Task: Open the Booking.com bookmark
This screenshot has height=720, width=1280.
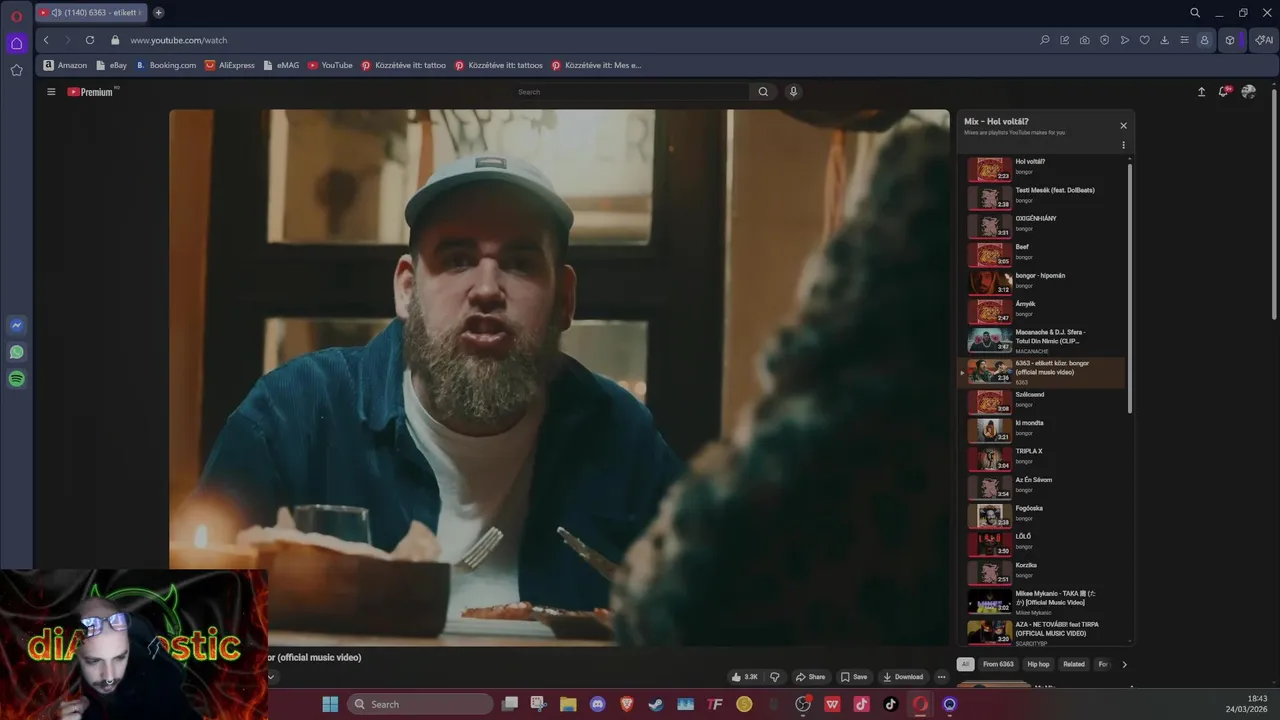Action: [166, 65]
